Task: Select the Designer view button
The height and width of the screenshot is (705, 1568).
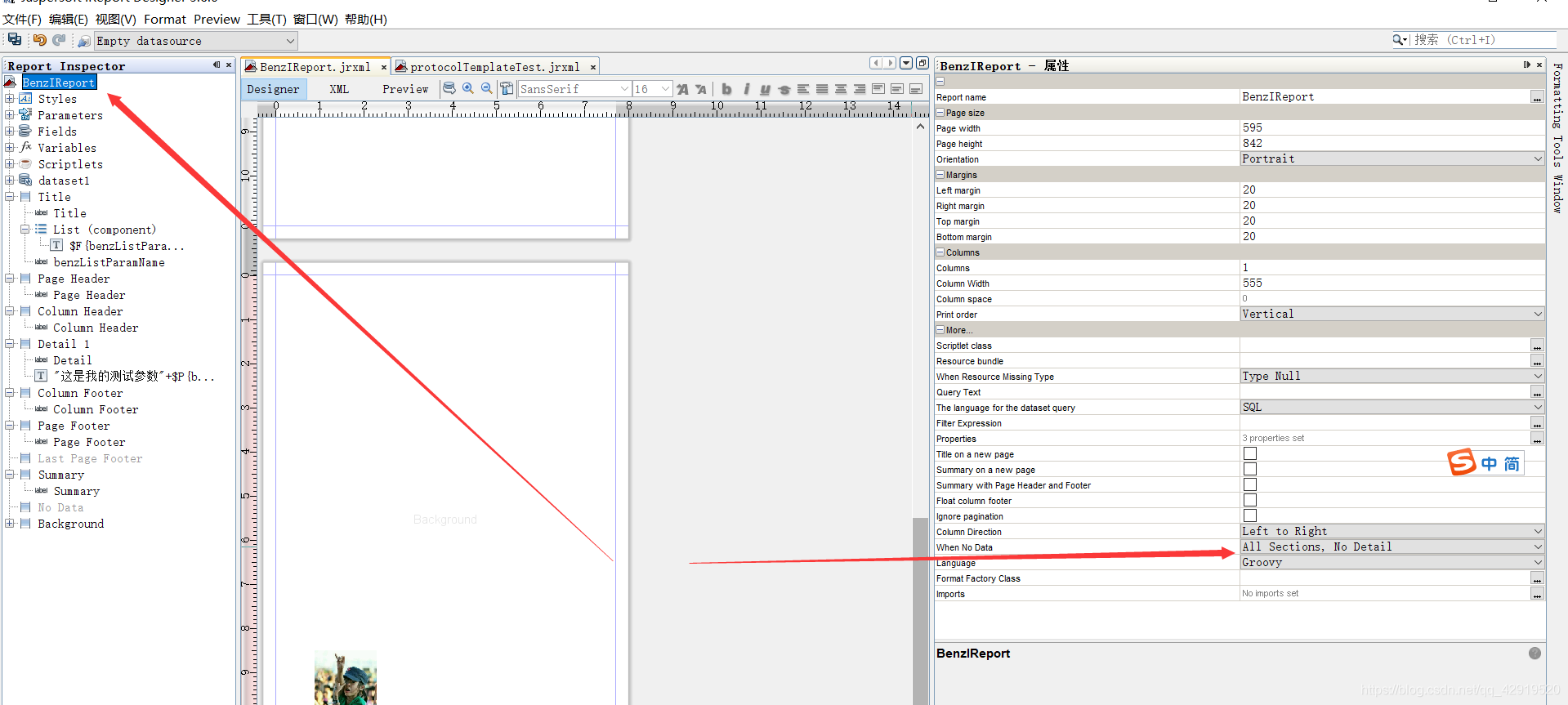Action: tap(273, 89)
